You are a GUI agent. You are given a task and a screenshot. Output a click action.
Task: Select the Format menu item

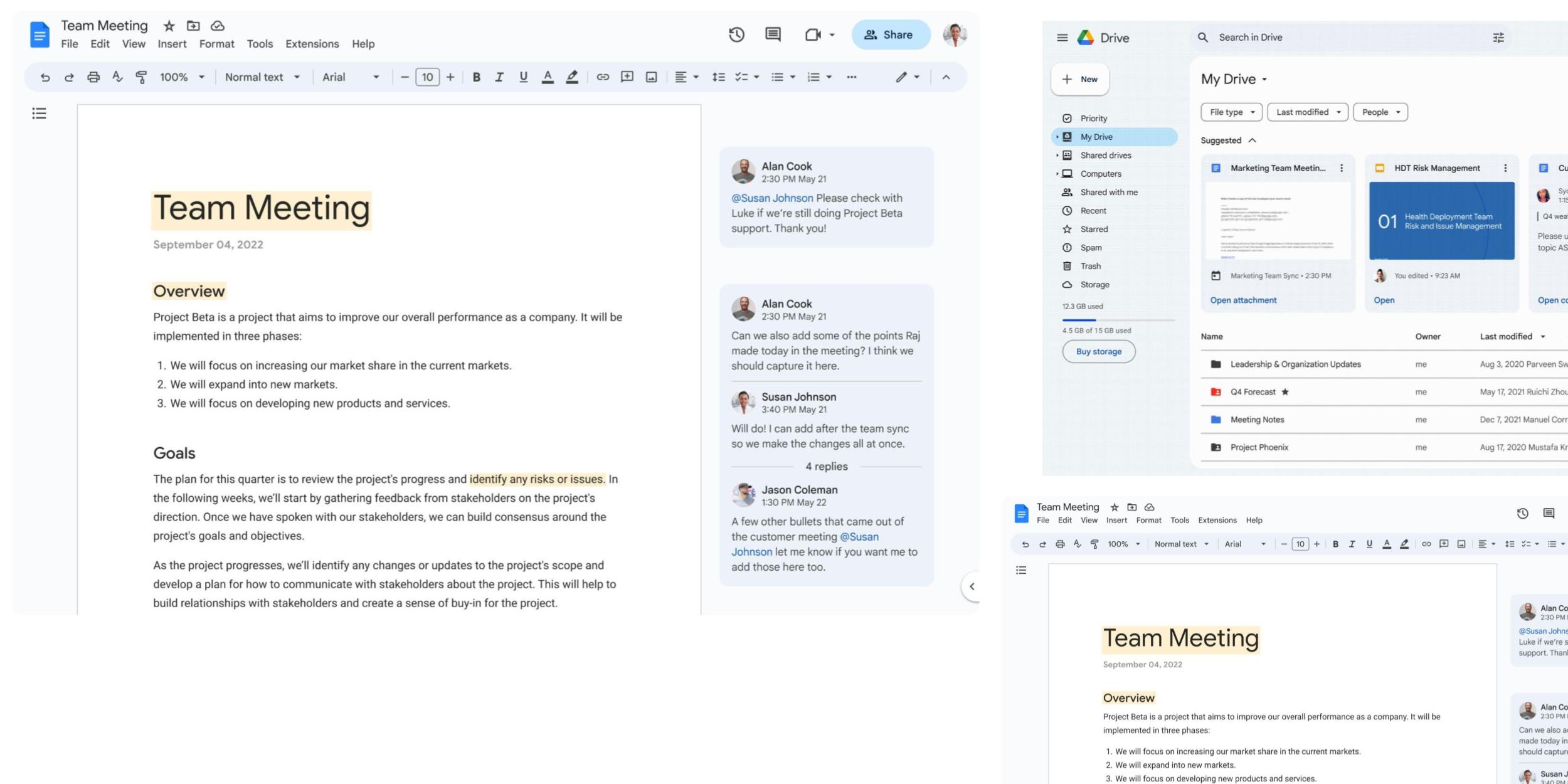coord(214,44)
